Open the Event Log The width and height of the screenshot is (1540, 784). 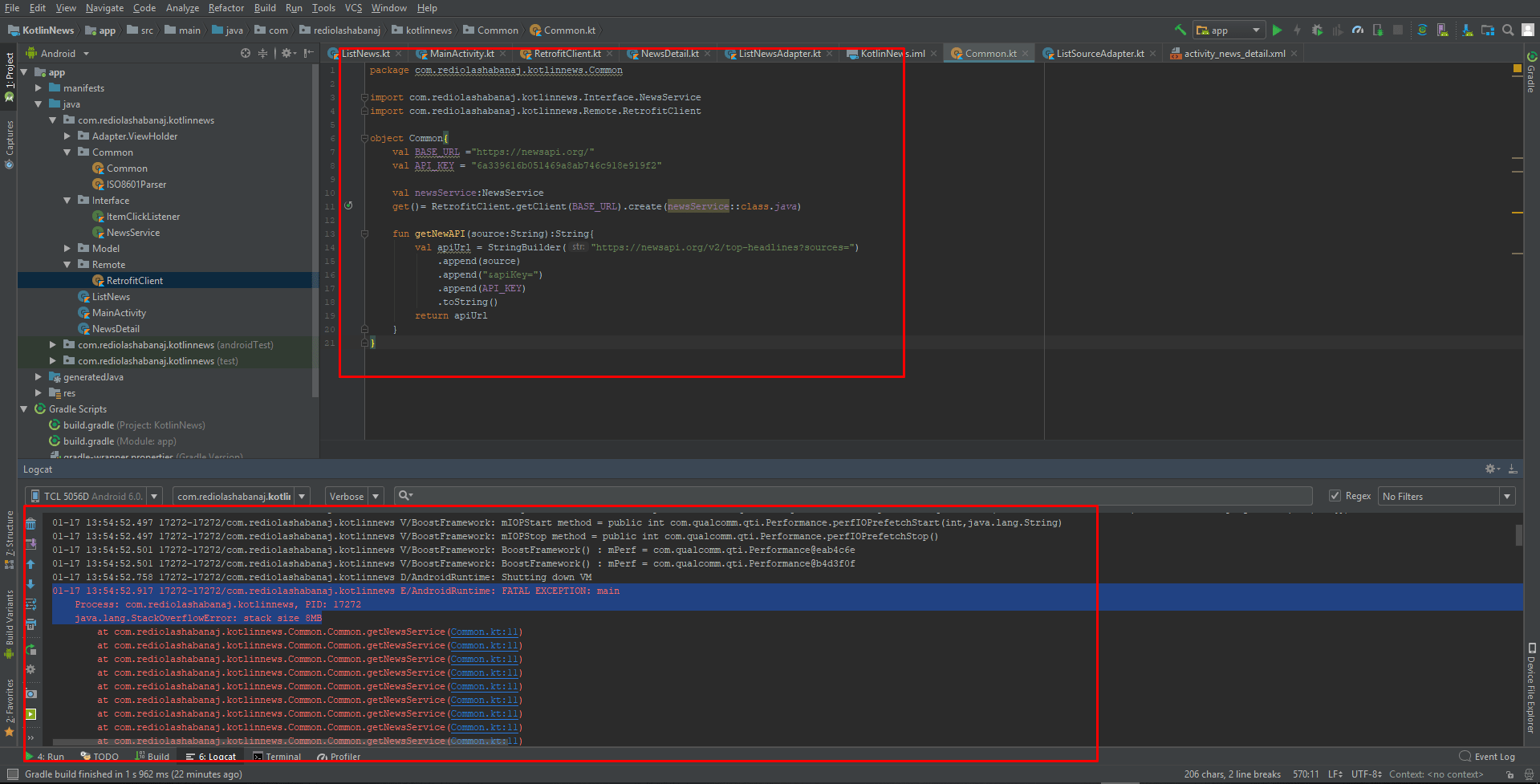pos(1491,757)
